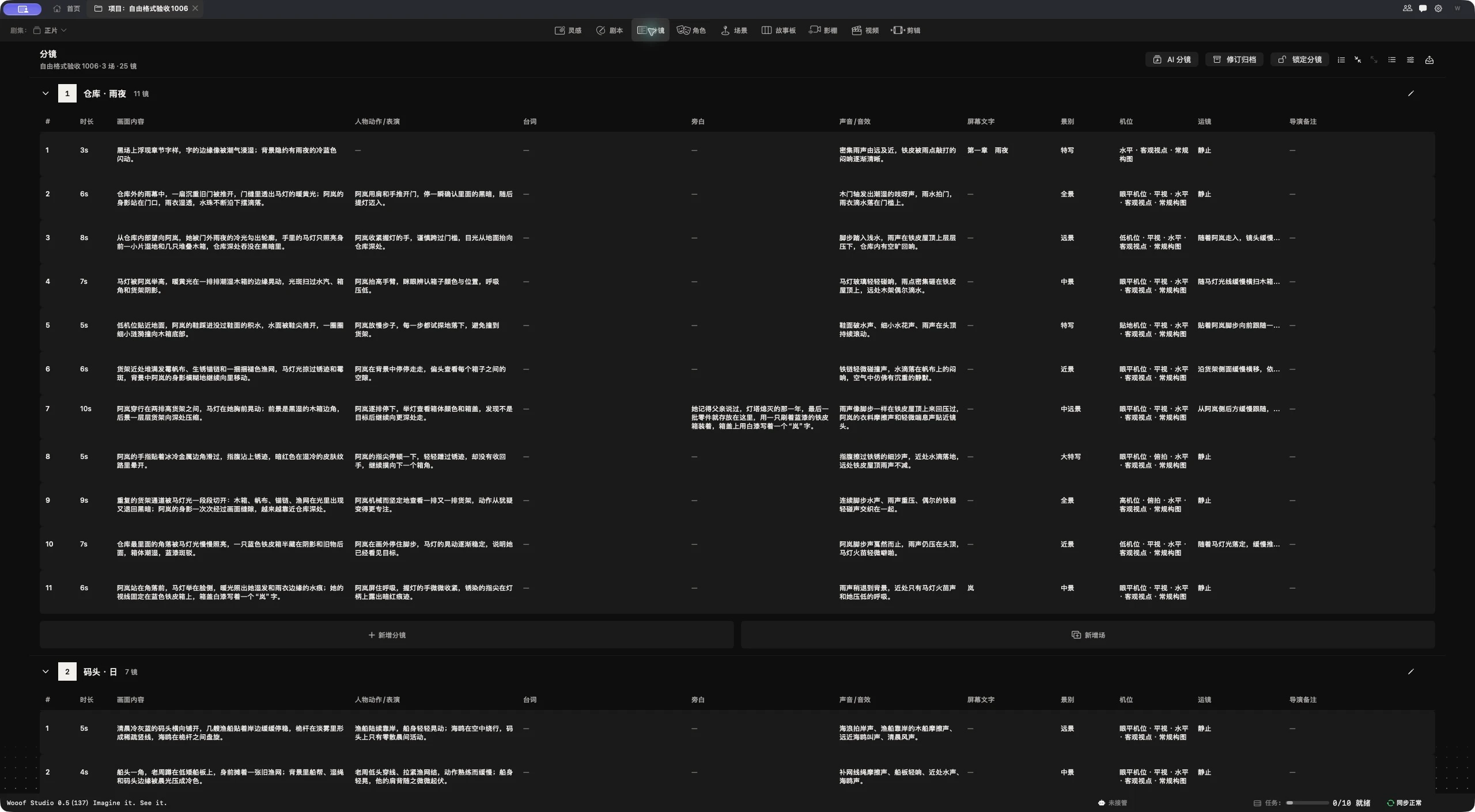
Task: Click the collapse arrows icon
Action: click(x=1358, y=60)
